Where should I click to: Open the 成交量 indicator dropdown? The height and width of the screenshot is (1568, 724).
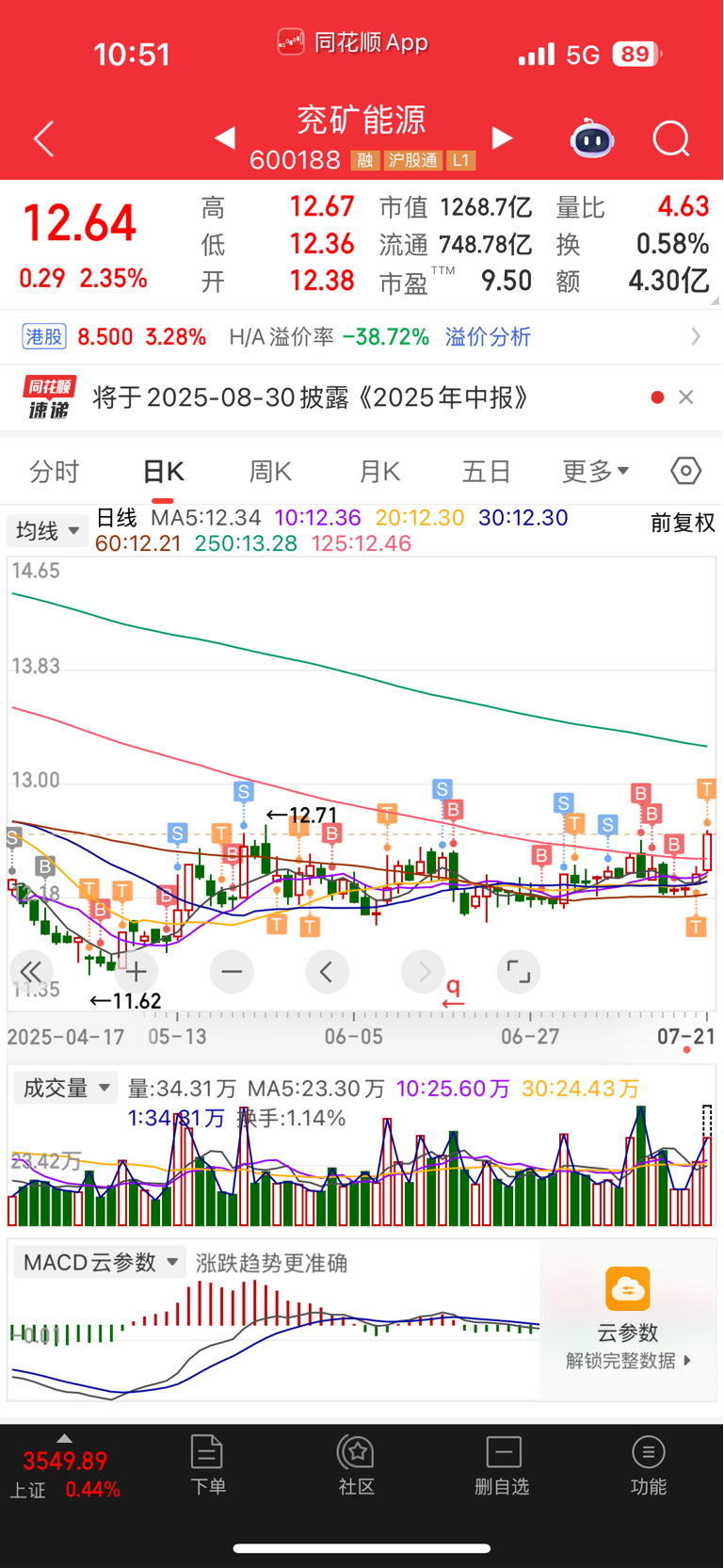[x=66, y=1089]
